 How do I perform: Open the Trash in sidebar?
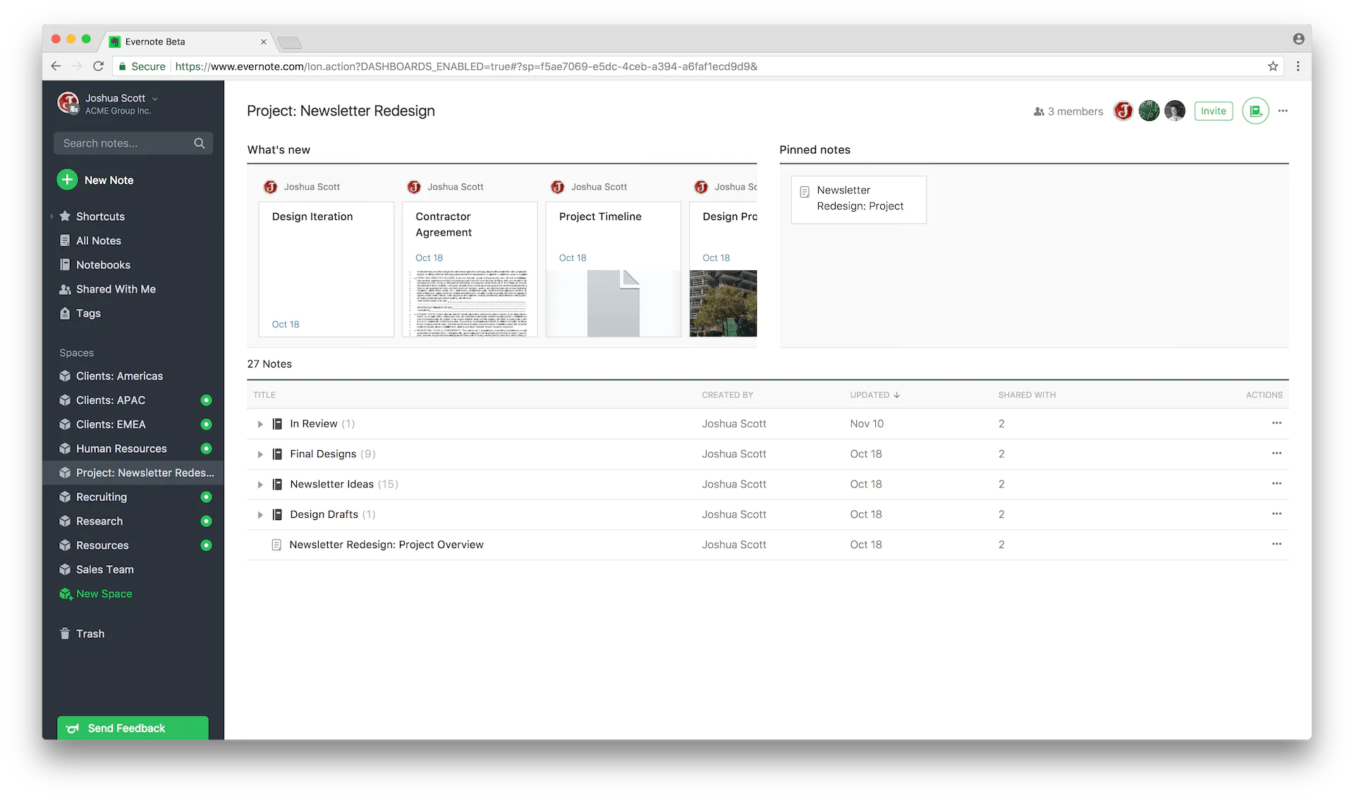click(89, 634)
